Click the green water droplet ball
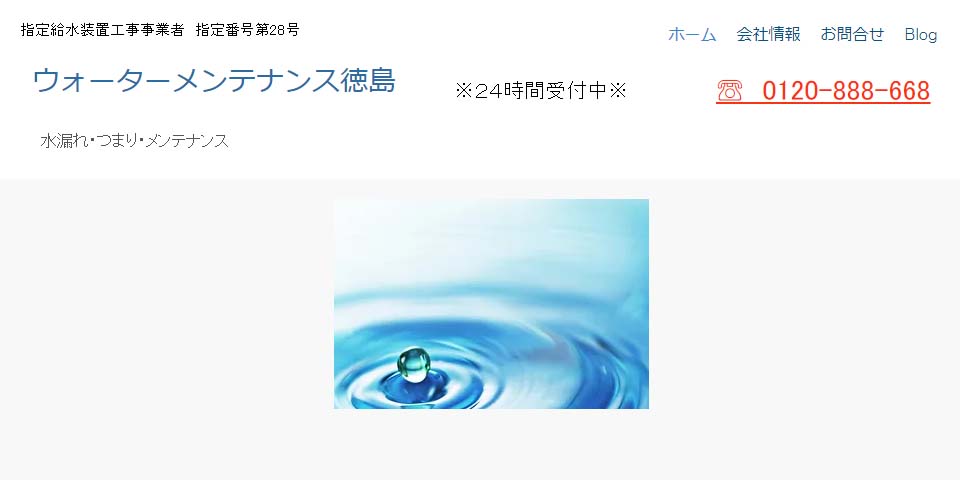960x480 pixels. (414, 364)
